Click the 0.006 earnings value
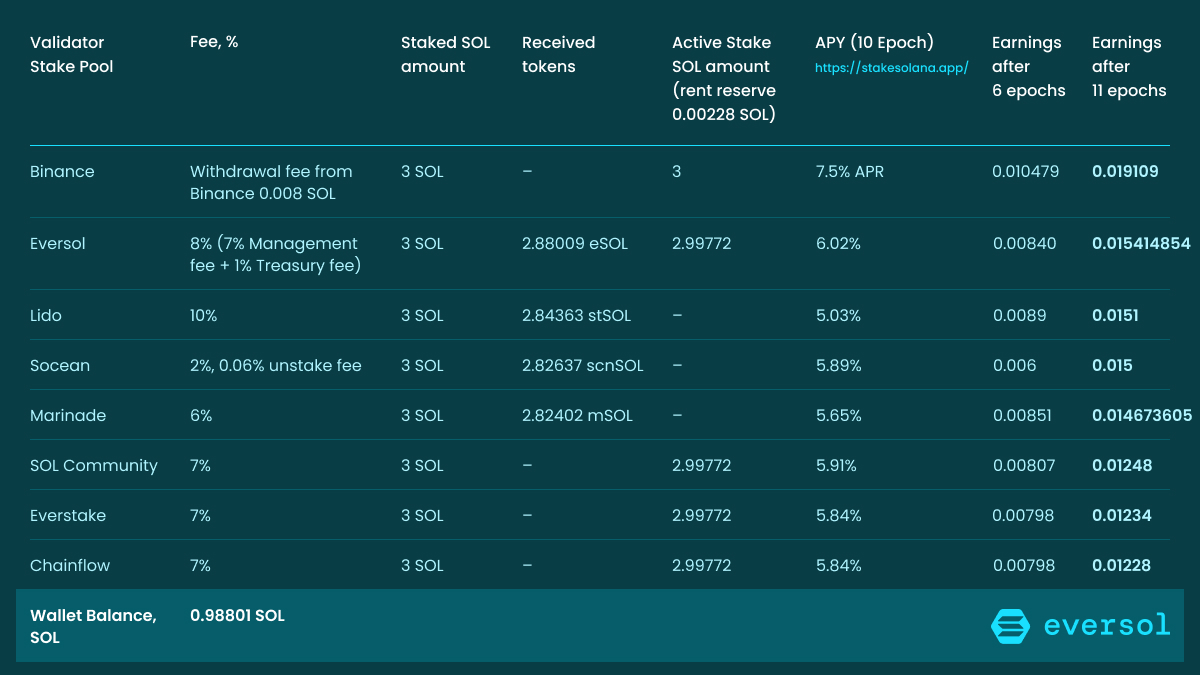The width and height of the screenshot is (1200, 675). click(x=1014, y=366)
